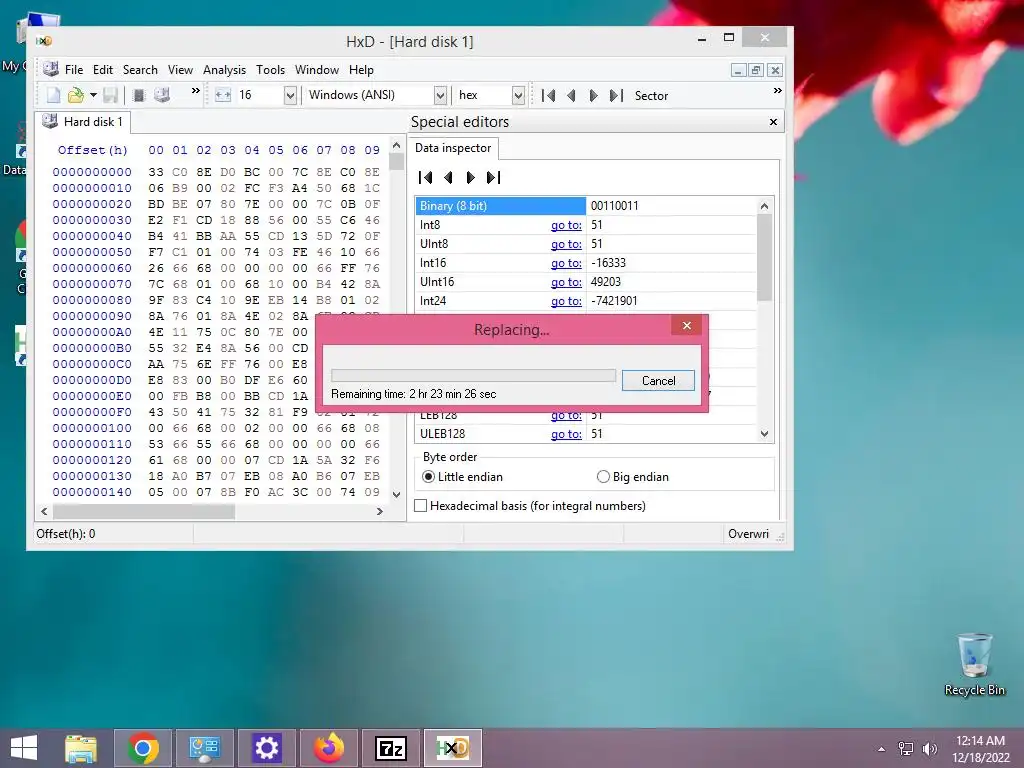Click the Open disk toolbar icon
Viewport: 1024px width, 768px height.
(x=161, y=95)
